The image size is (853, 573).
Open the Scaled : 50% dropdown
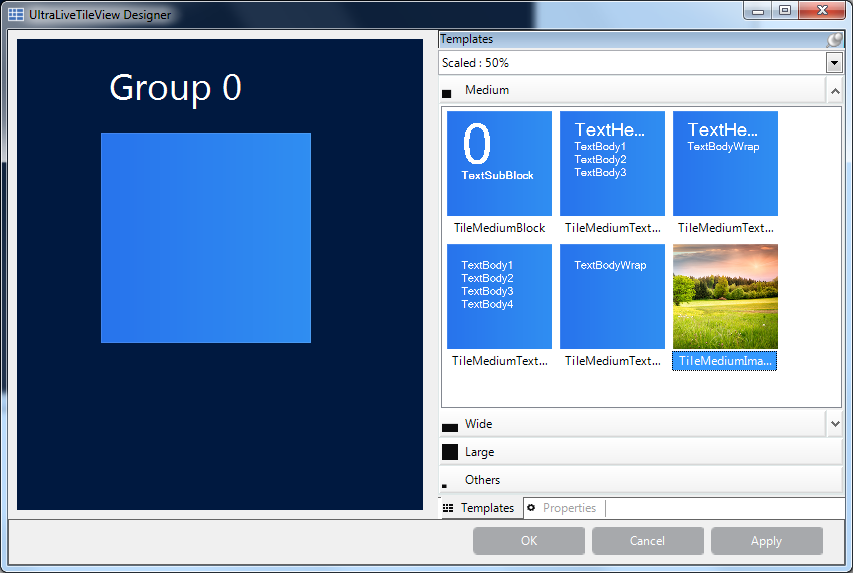coord(834,63)
